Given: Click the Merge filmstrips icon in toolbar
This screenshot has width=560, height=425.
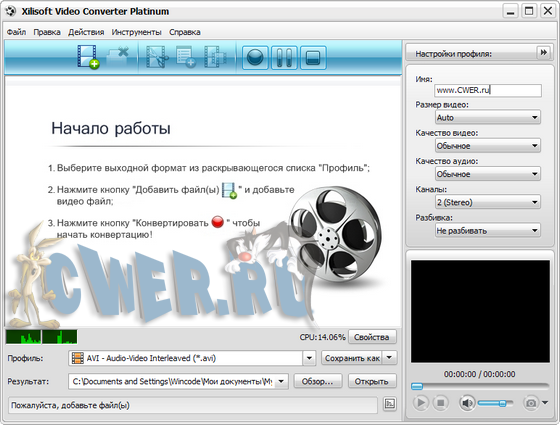Looking at the screenshot, I should click(x=215, y=57).
